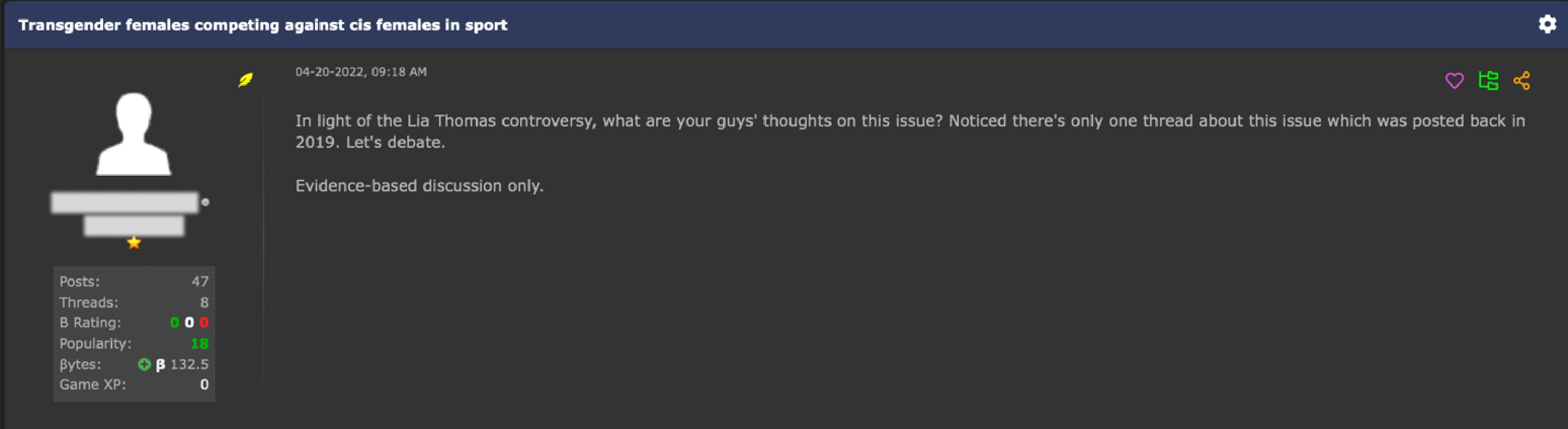Click the green positive B Rating number
Screen dimensions: 1568x429
(x=175, y=323)
